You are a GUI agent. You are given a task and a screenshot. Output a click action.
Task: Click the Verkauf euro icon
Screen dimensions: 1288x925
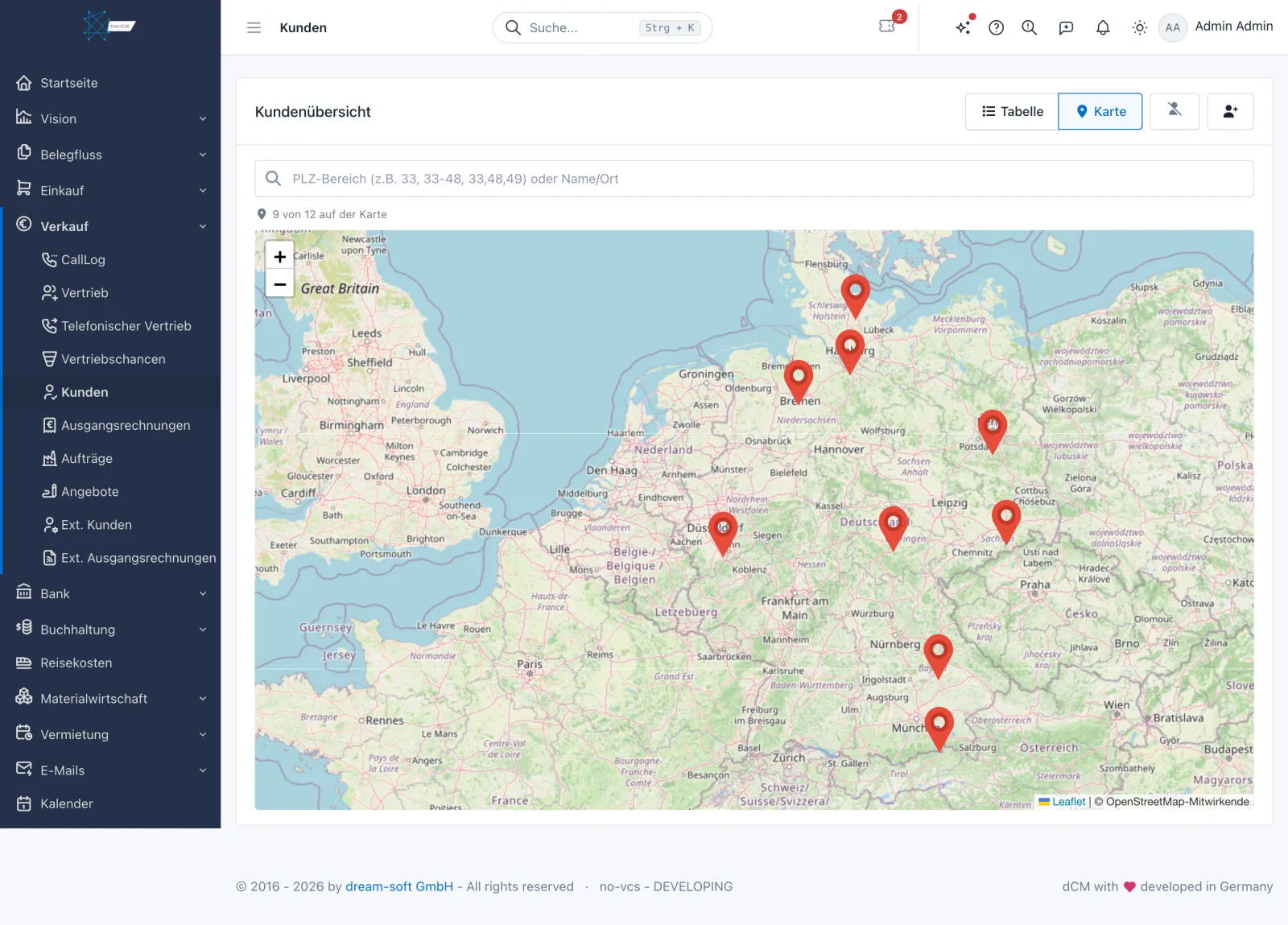point(24,225)
